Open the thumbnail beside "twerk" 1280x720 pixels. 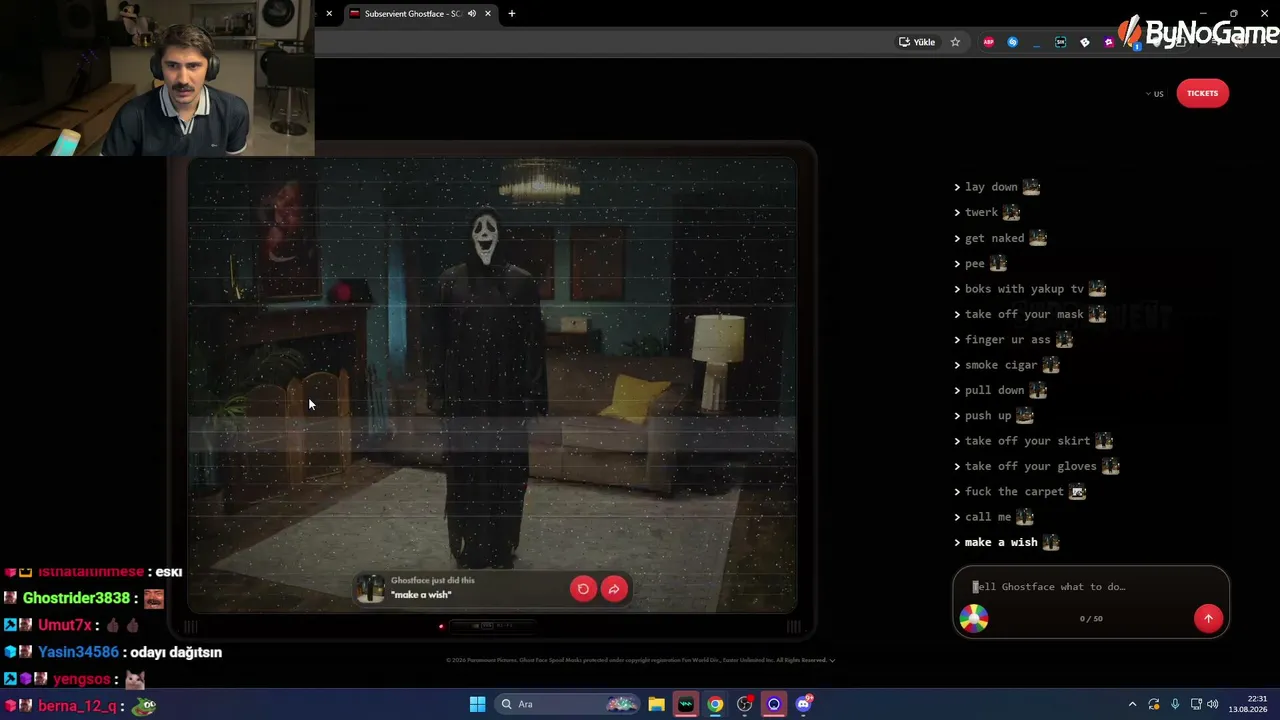pyautogui.click(x=1011, y=212)
